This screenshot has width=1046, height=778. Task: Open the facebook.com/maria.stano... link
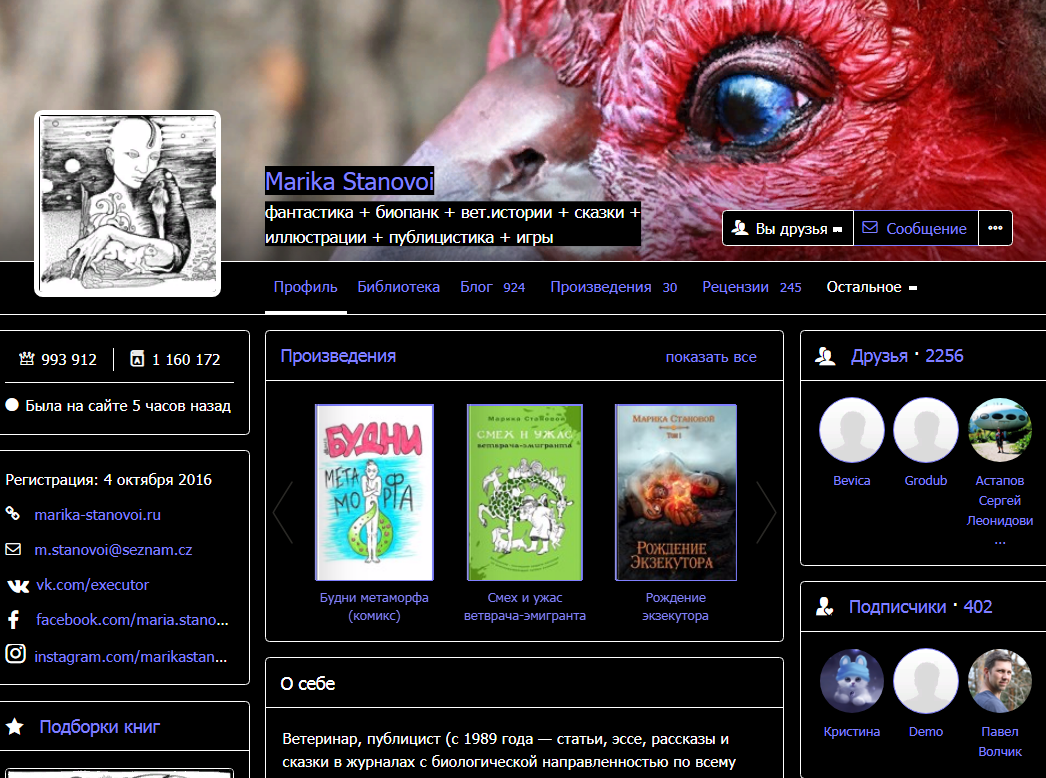pyautogui.click(x=132, y=619)
